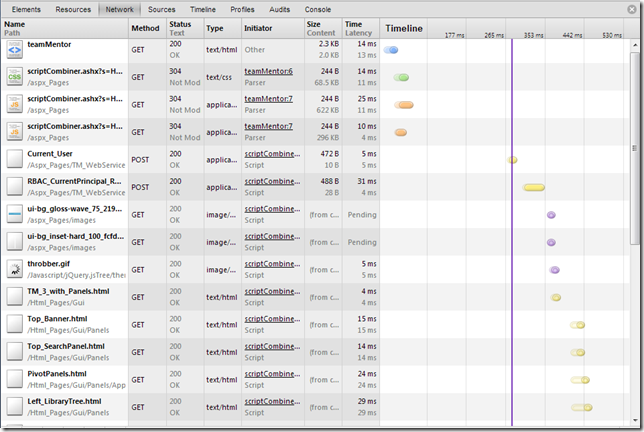644x432 pixels.
Task: Follow the teamMentor:7 initiator link in the fourth row
Action: [x=268, y=126]
